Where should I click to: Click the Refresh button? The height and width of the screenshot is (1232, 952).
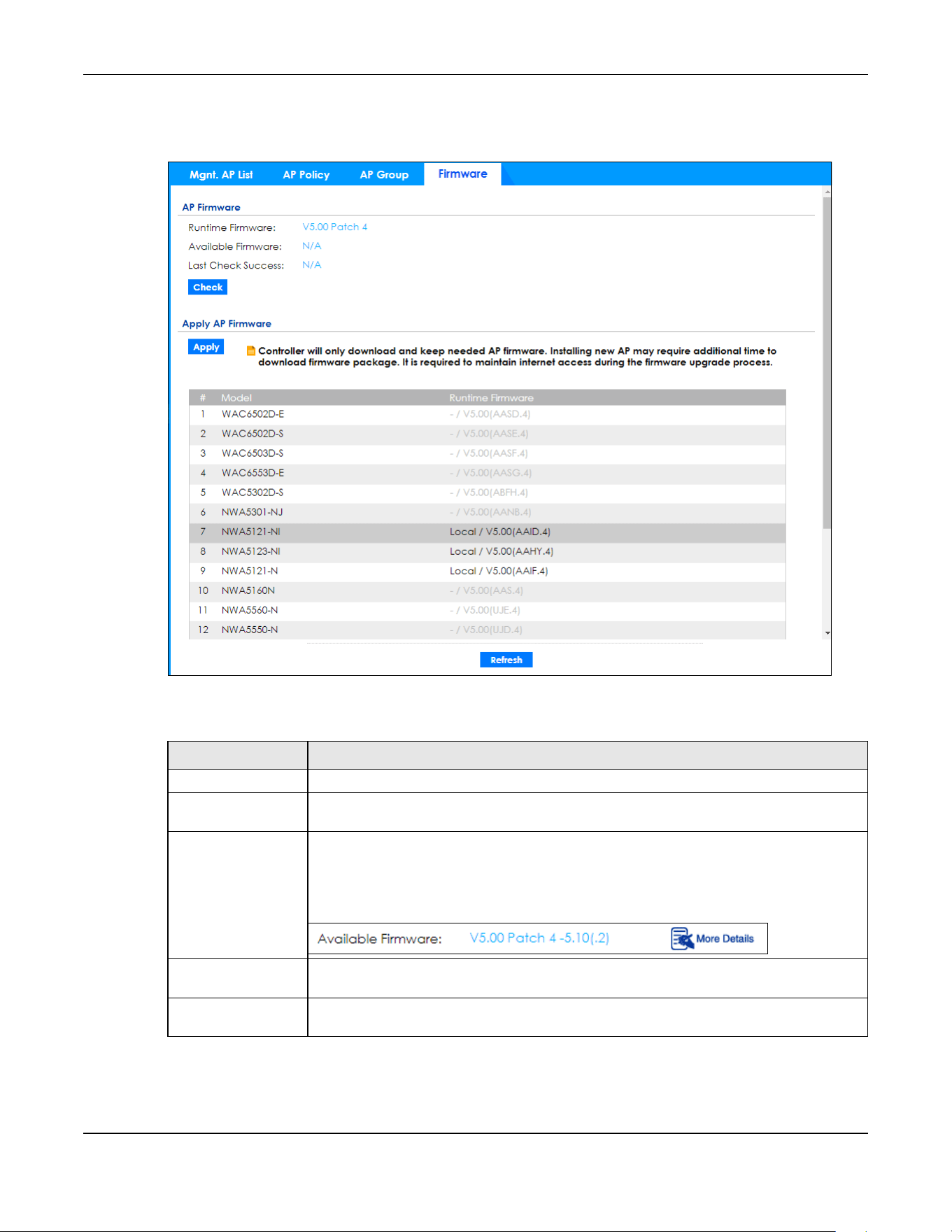[506, 660]
